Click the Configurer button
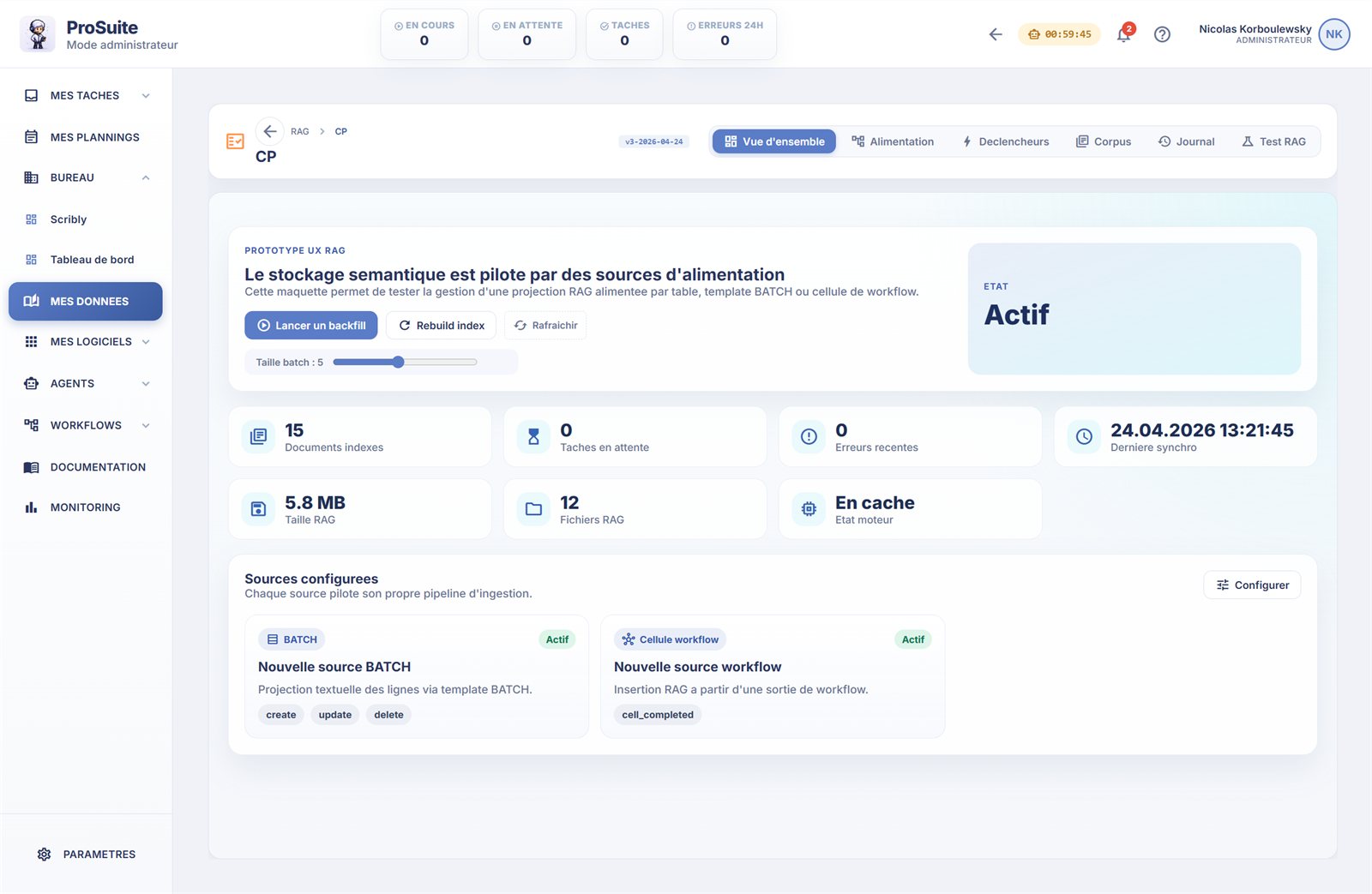The image size is (1372, 894). click(1252, 585)
